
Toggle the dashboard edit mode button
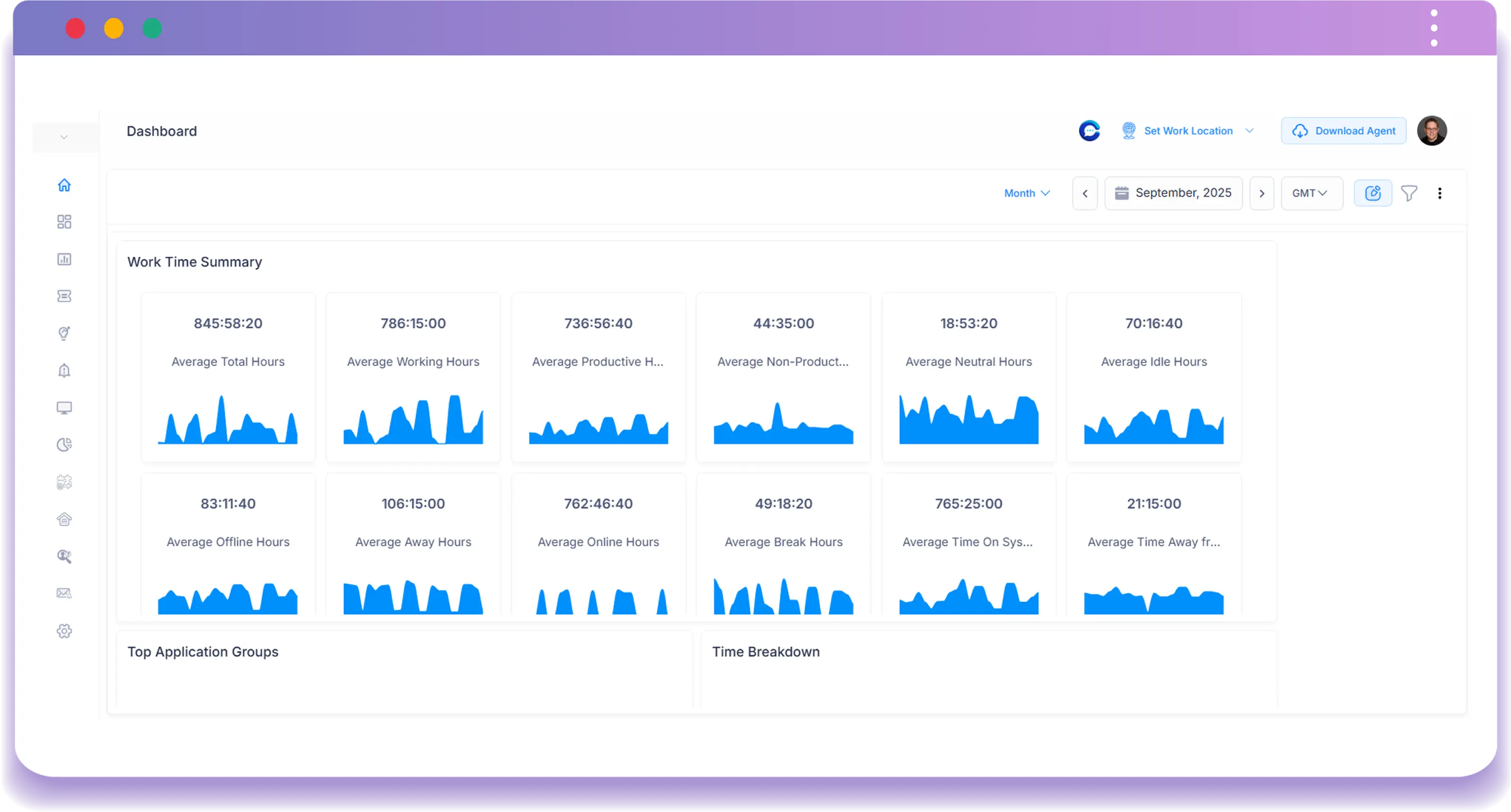[x=1373, y=193]
